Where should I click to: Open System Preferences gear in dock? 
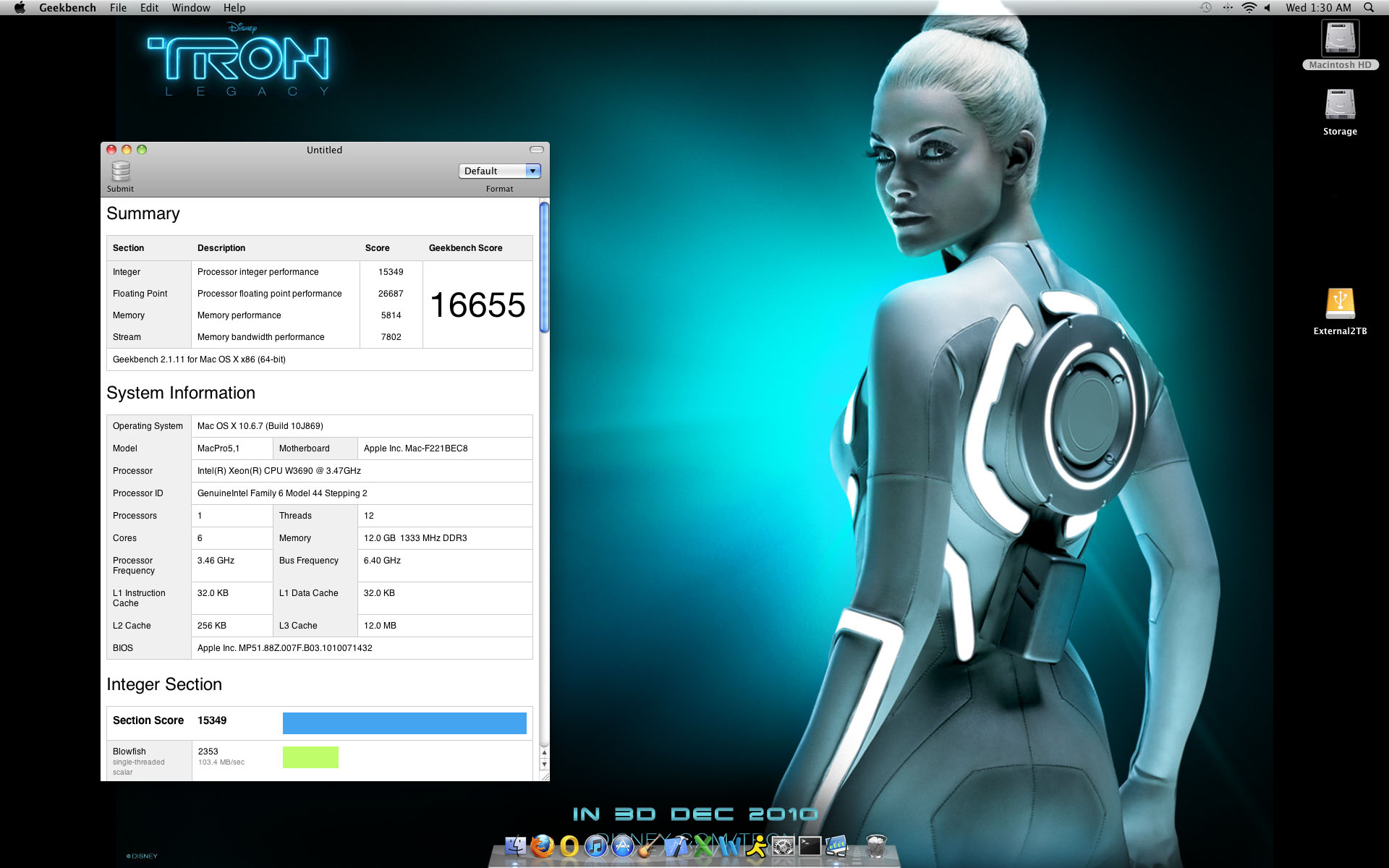click(x=783, y=846)
